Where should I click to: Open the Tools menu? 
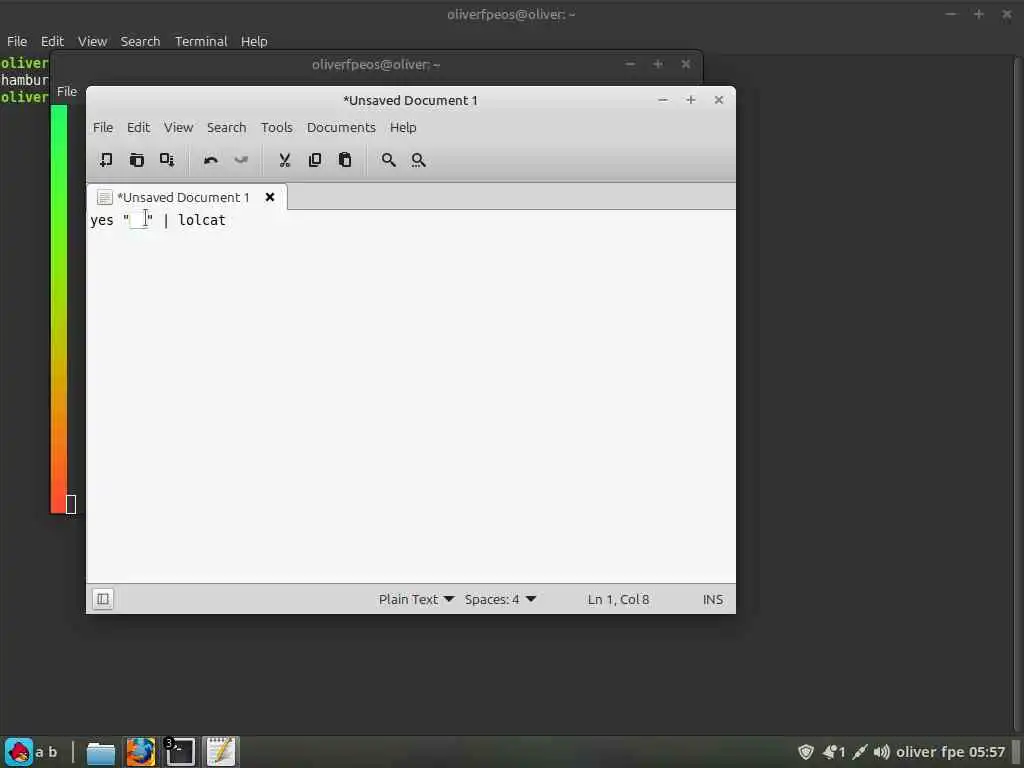coord(277,127)
